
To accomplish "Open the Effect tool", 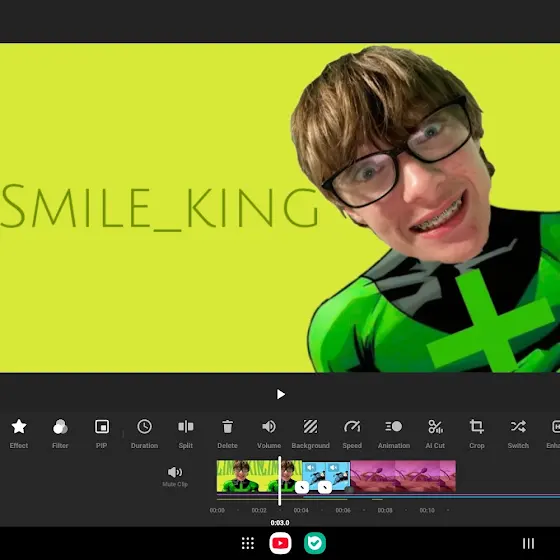I will click(x=19, y=433).
